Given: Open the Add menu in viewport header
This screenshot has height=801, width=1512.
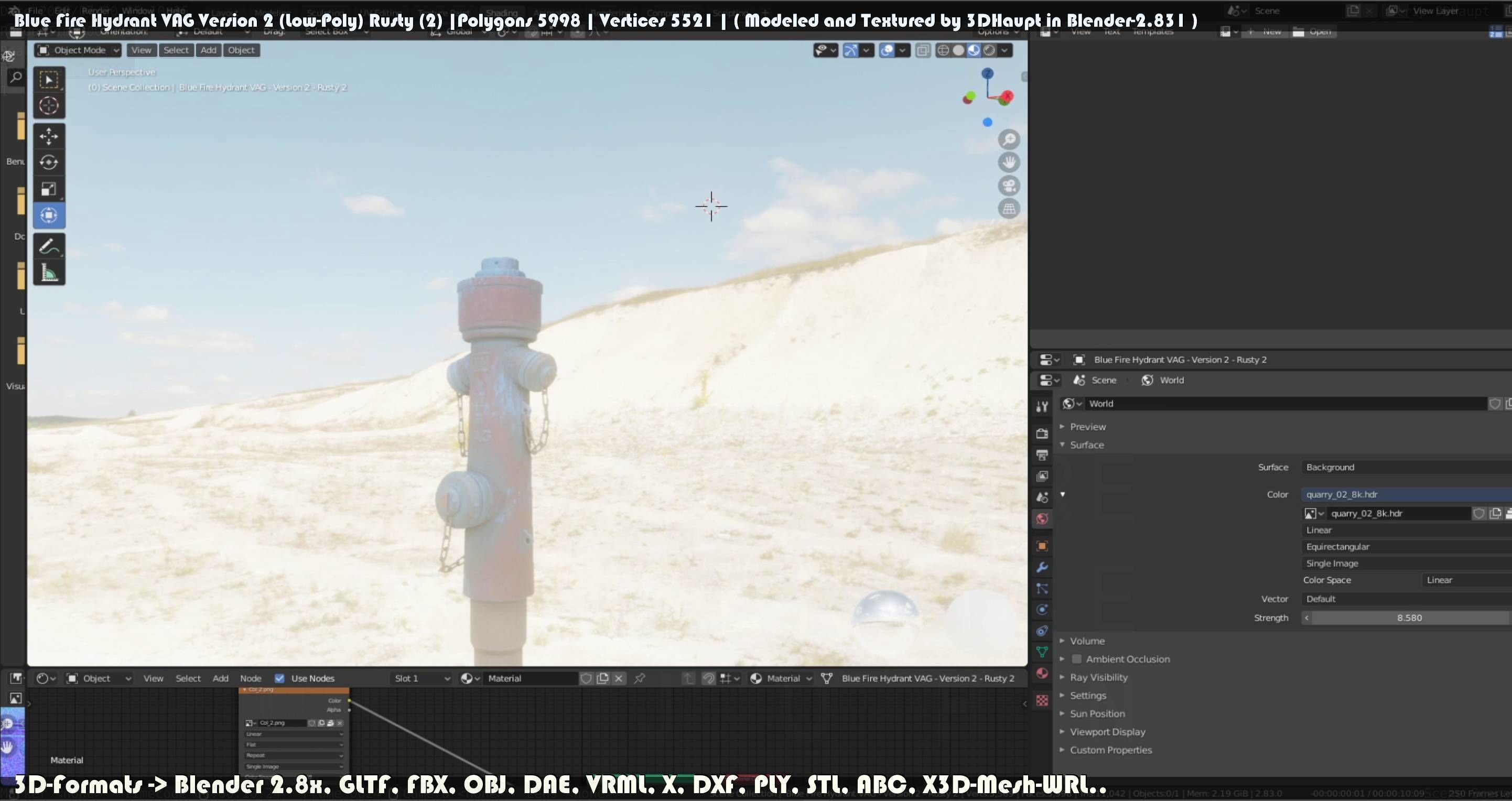Looking at the screenshot, I should [208, 50].
